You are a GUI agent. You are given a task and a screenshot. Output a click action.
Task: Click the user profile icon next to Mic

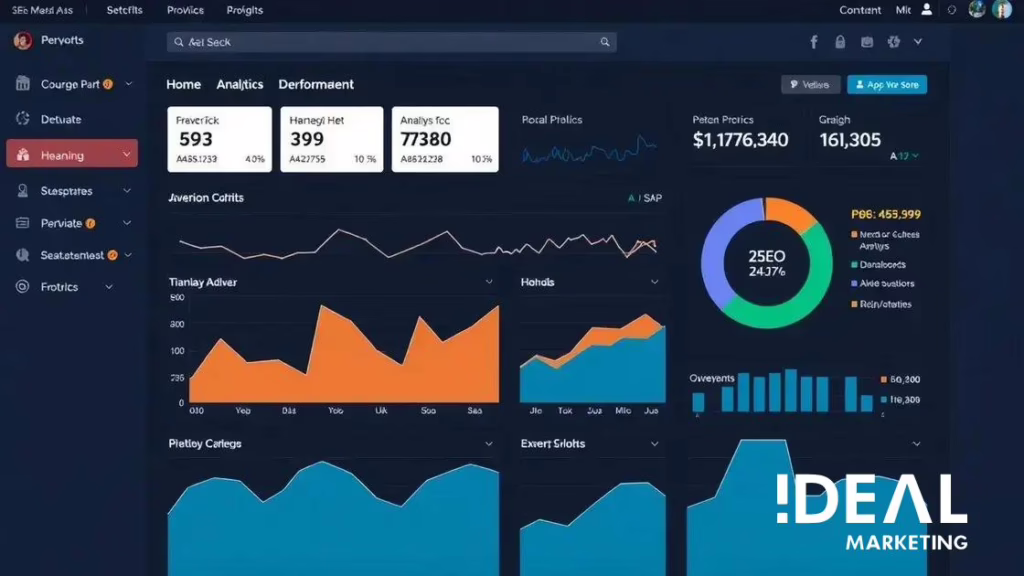pos(927,10)
